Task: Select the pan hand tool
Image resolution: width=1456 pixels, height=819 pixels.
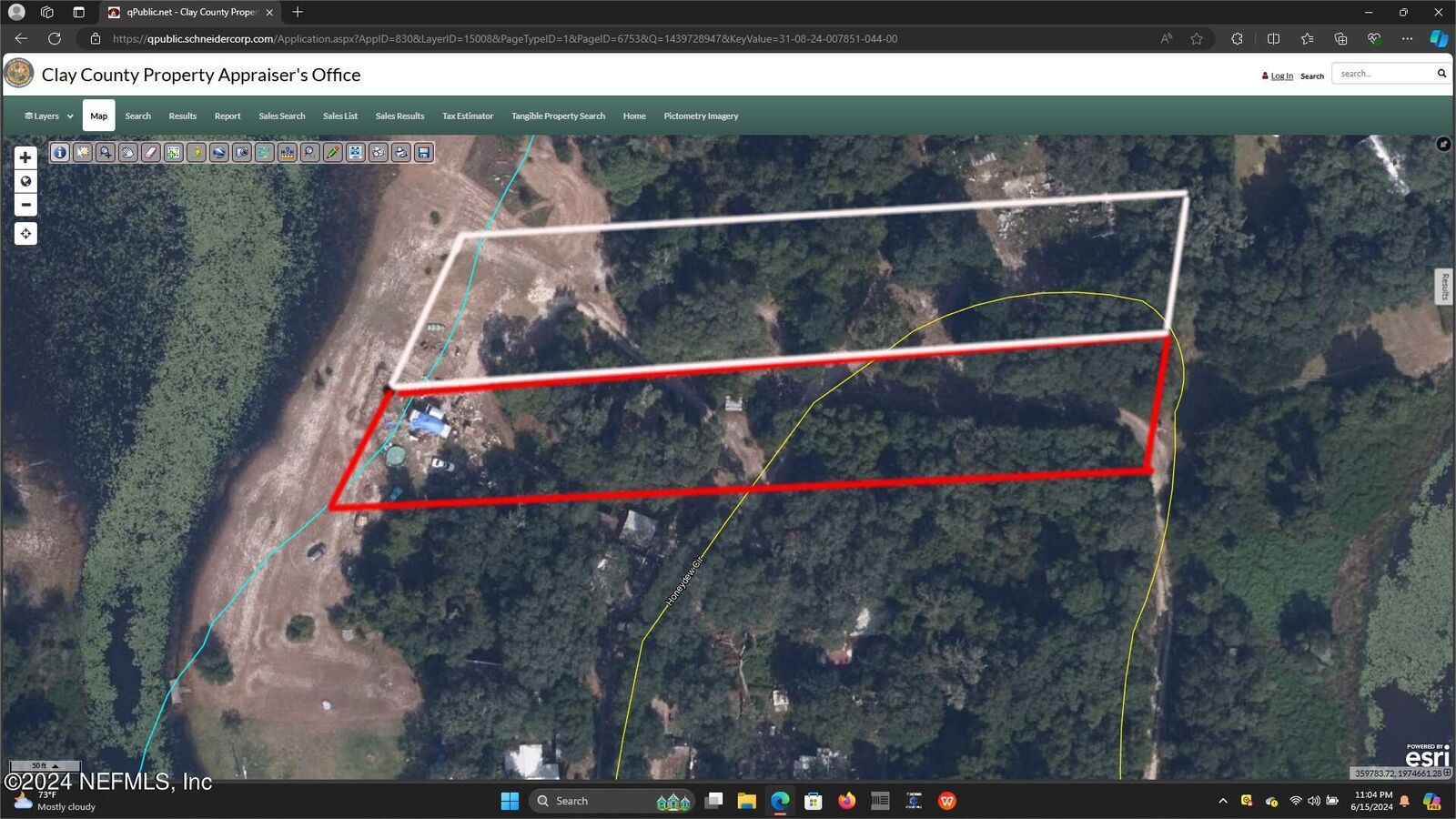Action: [x=128, y=153]
